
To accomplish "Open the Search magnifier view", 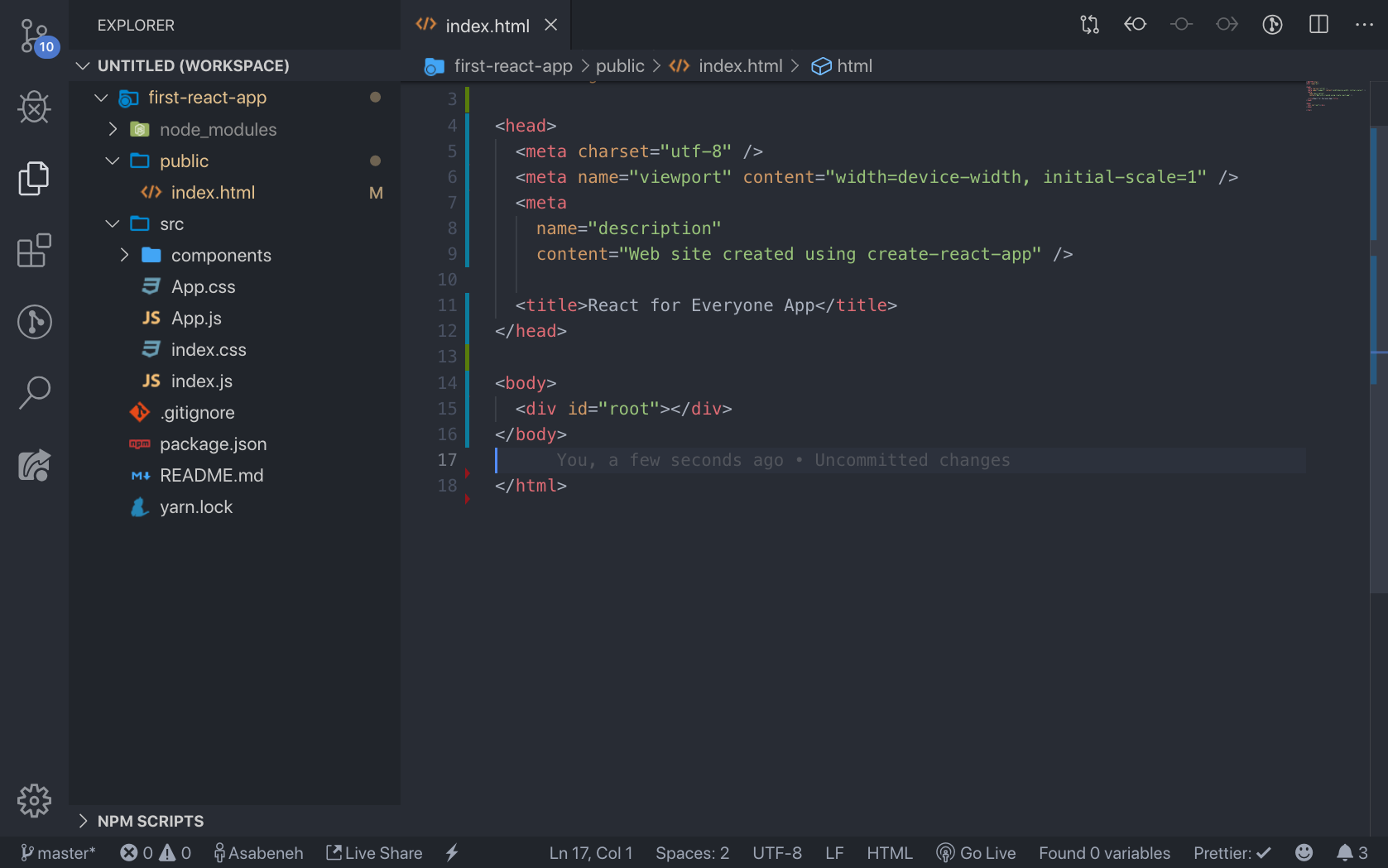I will pyautogui.click(x=35, y=393).
